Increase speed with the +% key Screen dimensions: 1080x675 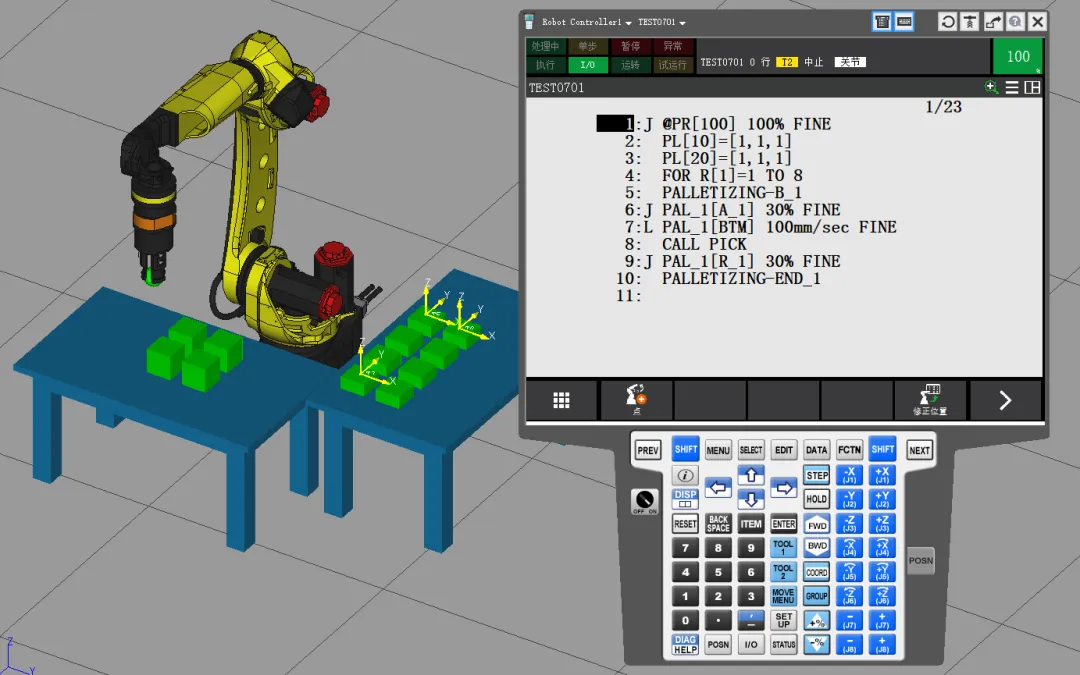tap(817, 621)
